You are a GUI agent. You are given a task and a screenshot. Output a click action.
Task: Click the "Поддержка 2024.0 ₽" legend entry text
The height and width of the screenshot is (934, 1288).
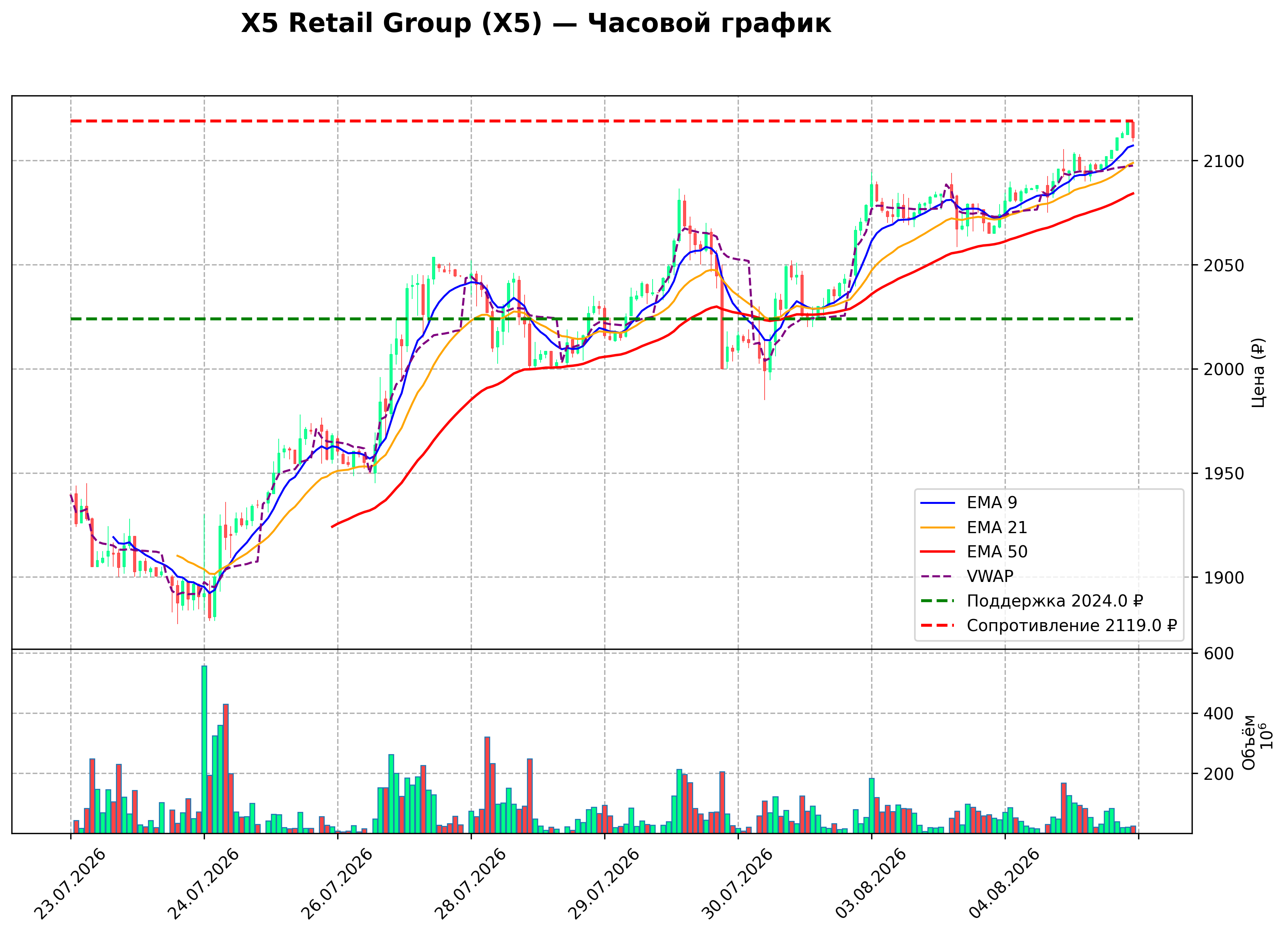click(1055, 601)
